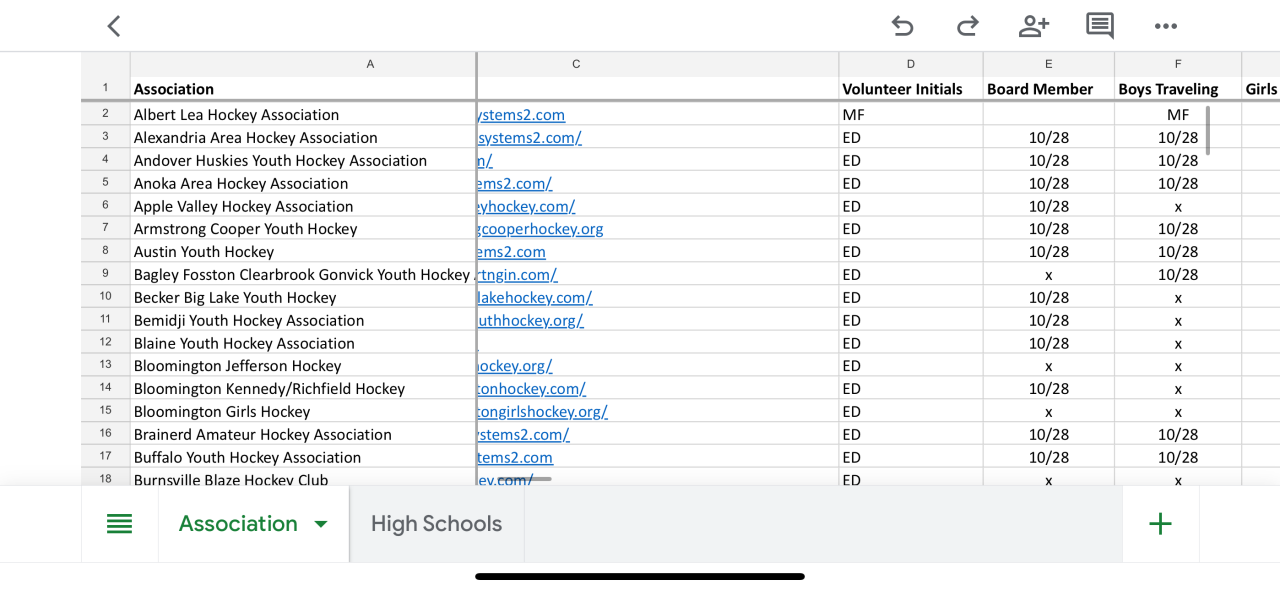Select the Bemidji Youth Hockey Association cell
This screenshot has height=591, width=1280.
click(x=249, y=321)
